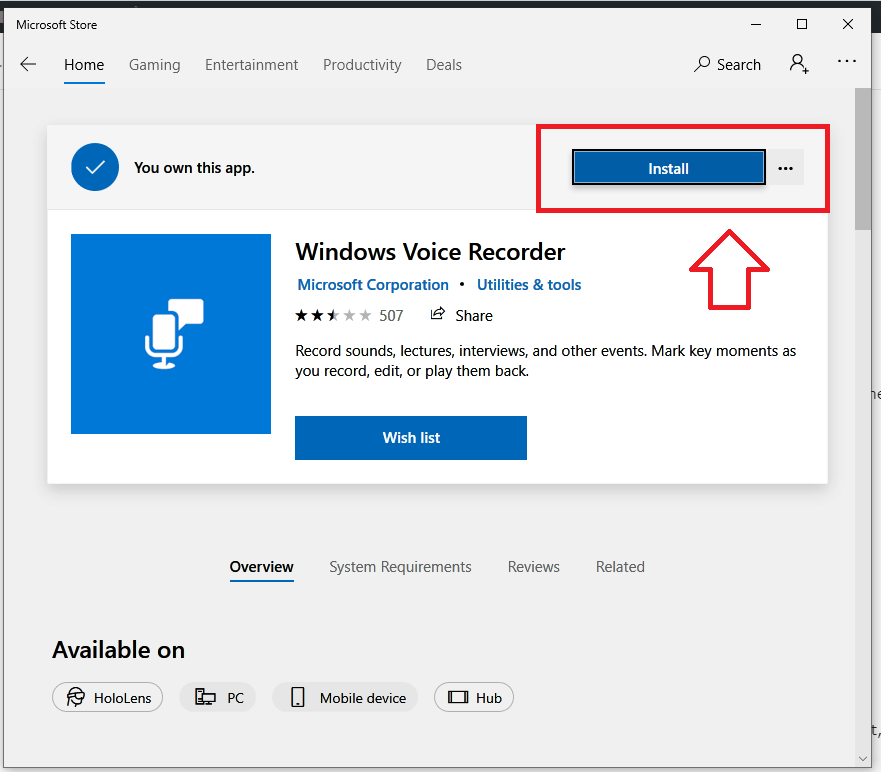
Task: Click the star rating of the app
Action: tap(333, 315)
